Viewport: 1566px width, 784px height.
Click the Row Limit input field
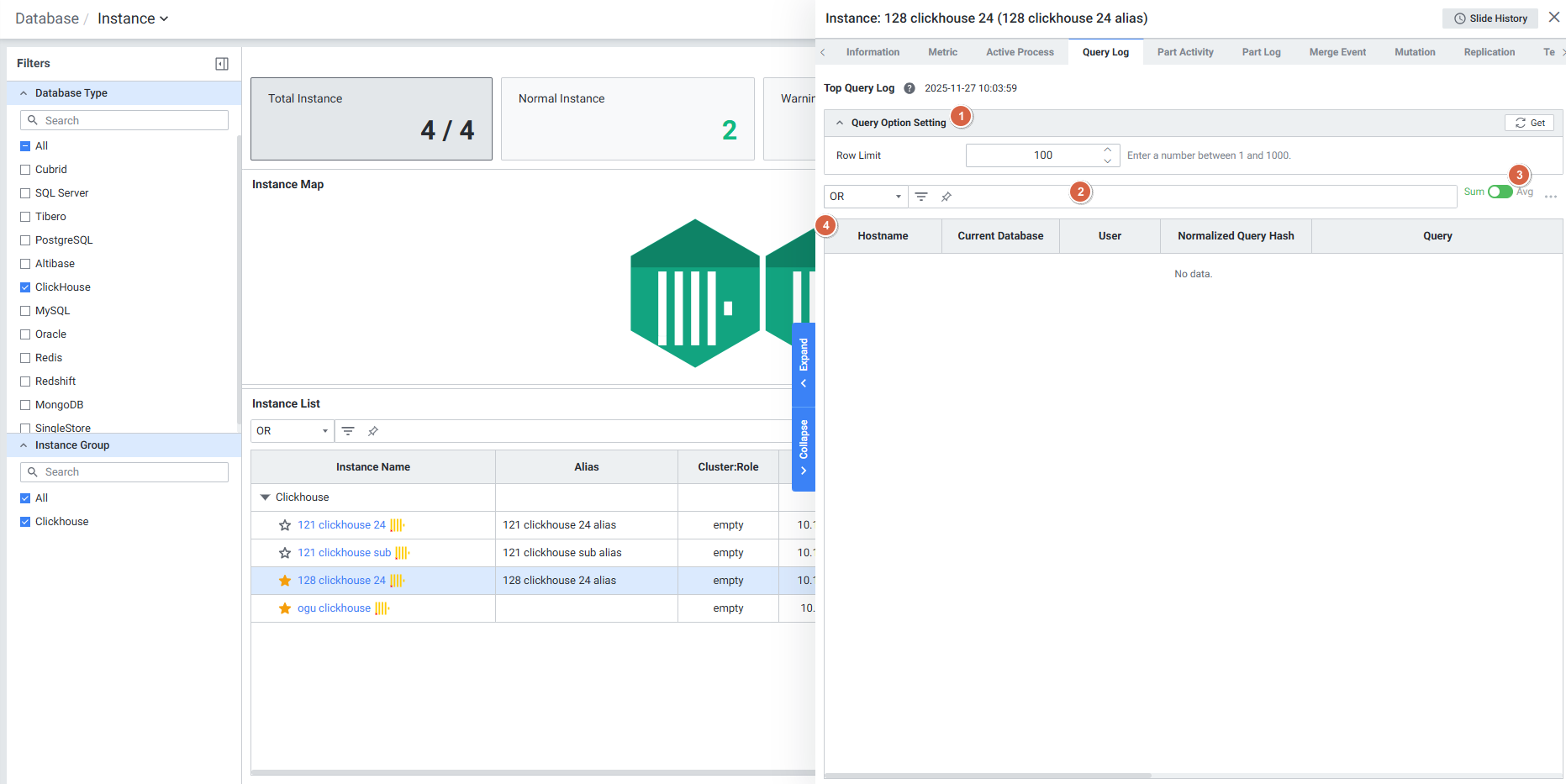(x=1033, y=155)
